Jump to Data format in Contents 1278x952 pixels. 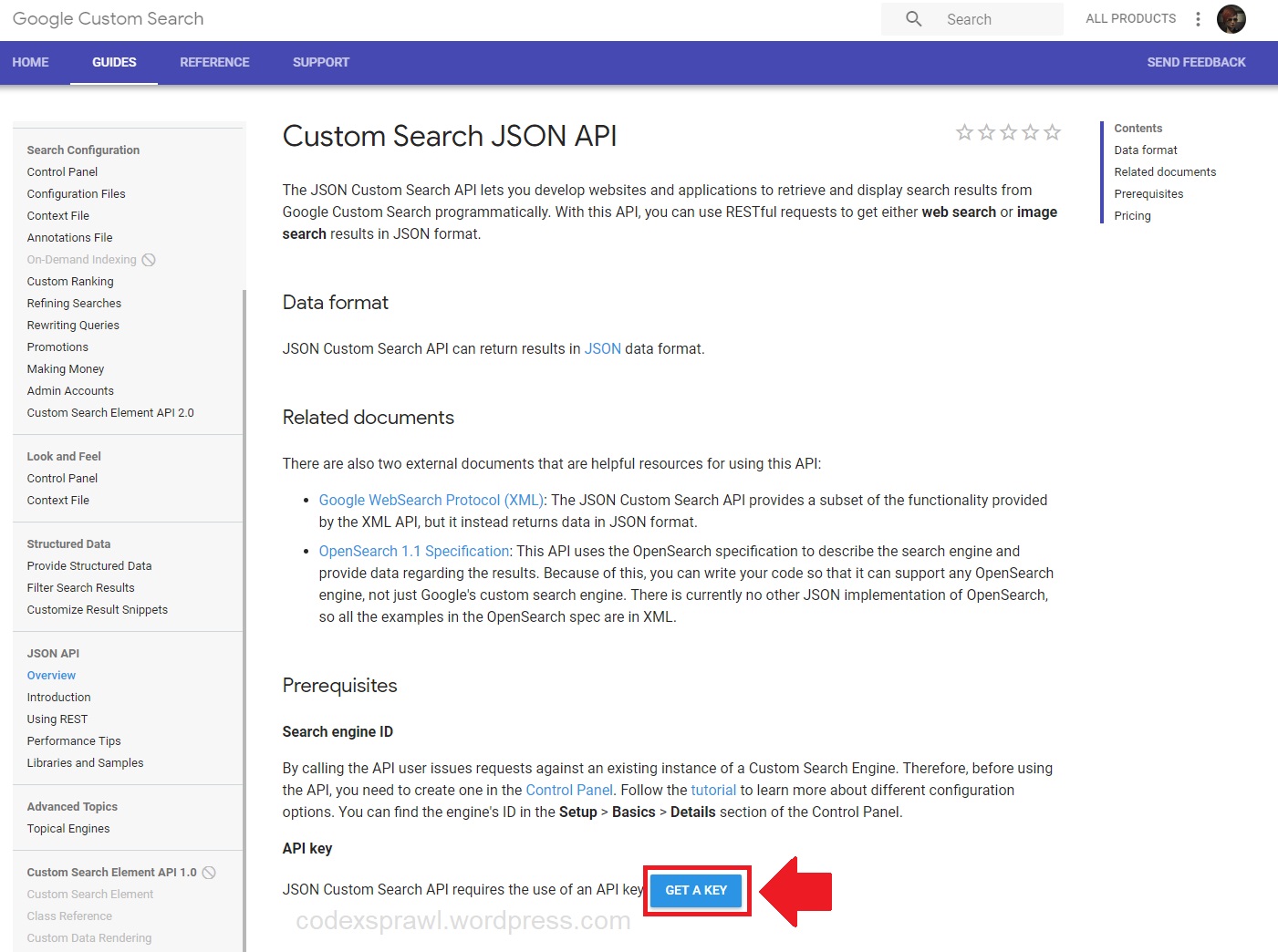point(1146,150)
